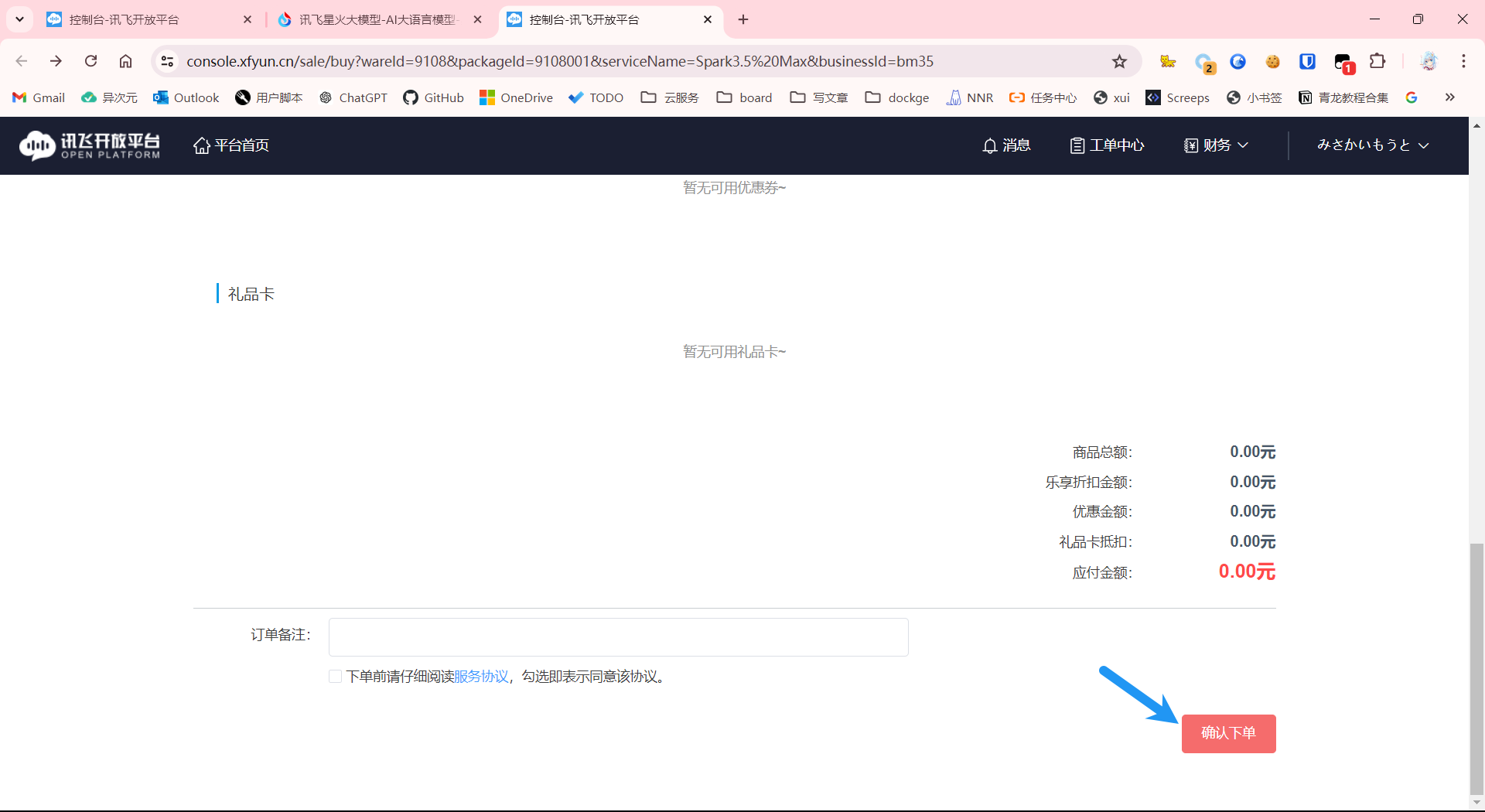Open 消息 notifications bell

click(x=1006, y=145)
